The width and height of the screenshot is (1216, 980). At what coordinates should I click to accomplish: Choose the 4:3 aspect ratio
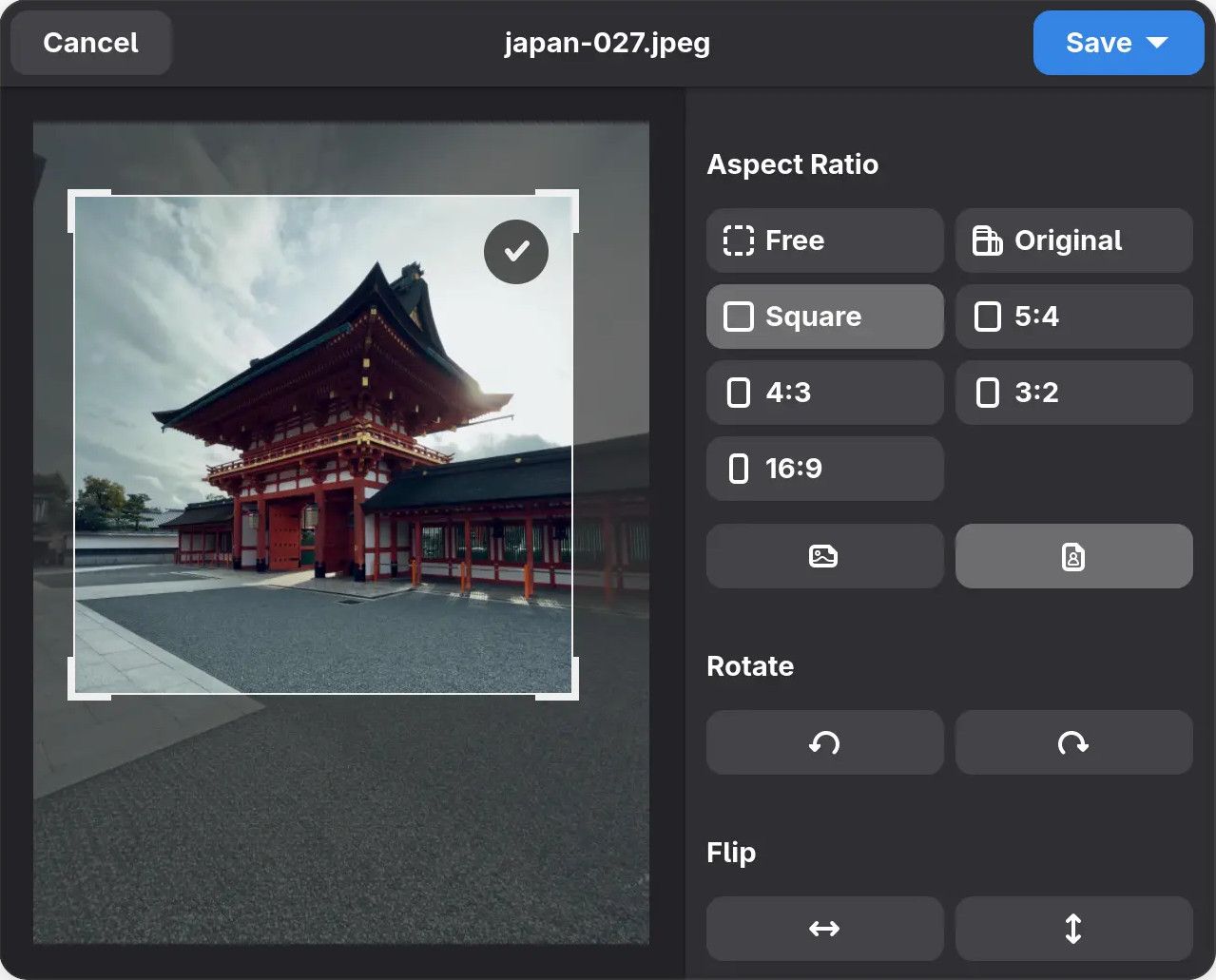[x=824, y=393]
